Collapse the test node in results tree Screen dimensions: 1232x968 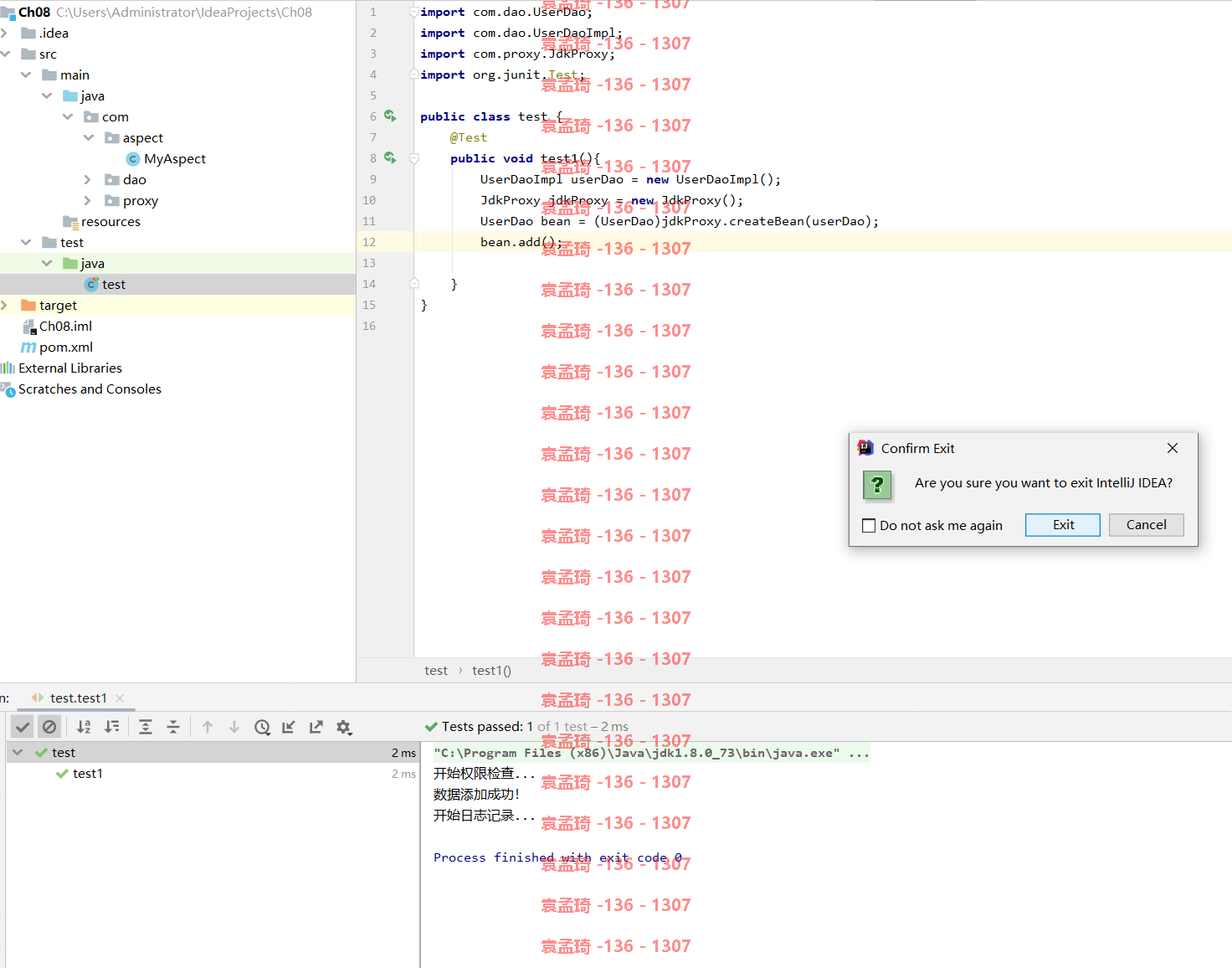tap(18, 752)
